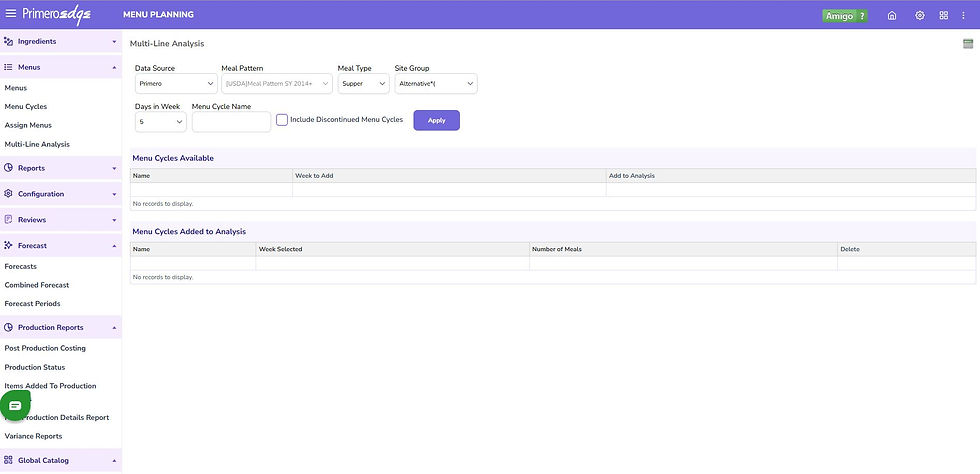980x474 pixels.
Task: Open the Site Group dropdown
Action: click(x=436, y=84)
